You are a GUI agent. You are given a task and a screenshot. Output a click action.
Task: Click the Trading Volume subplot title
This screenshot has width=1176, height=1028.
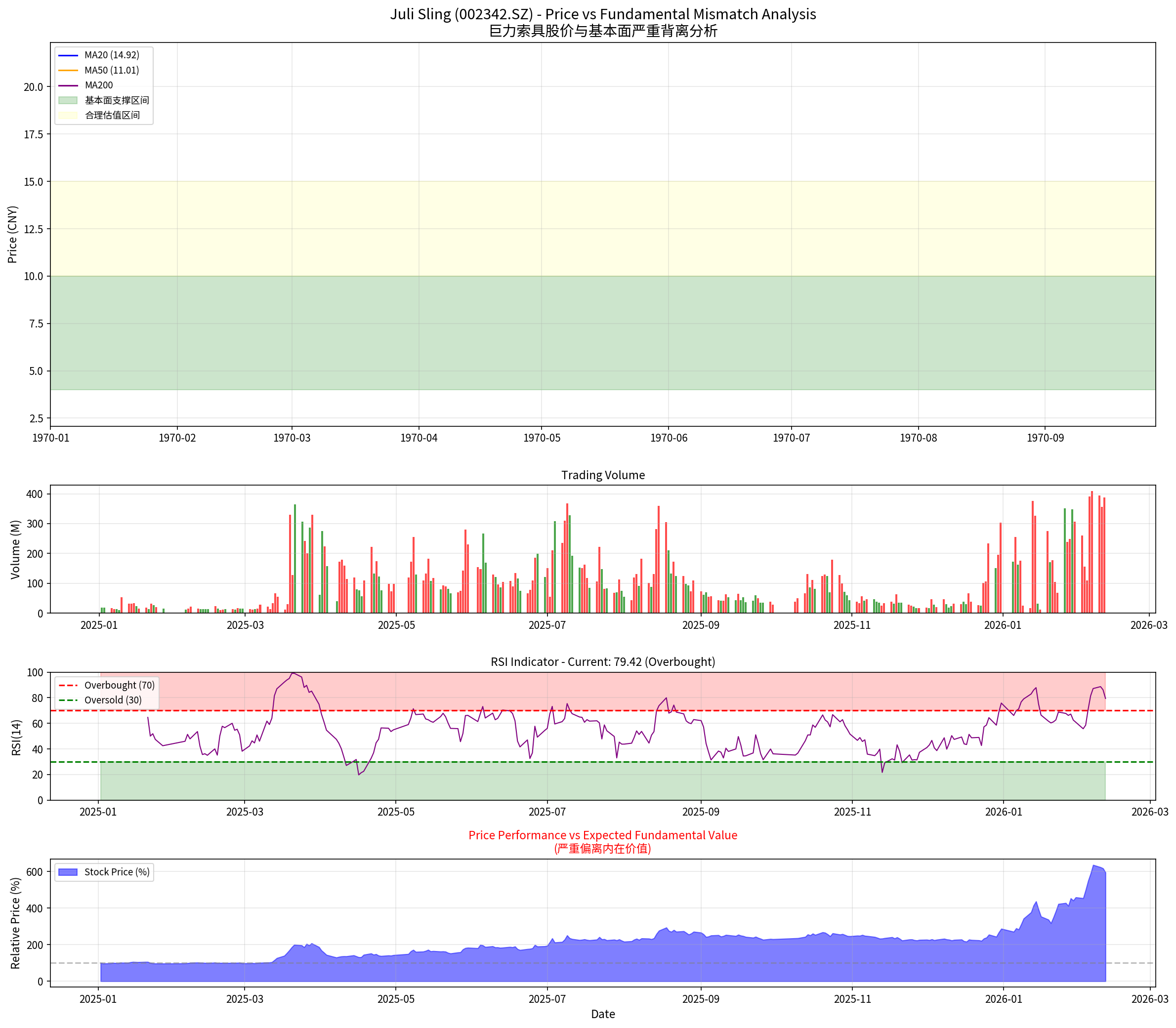(602, 475)
